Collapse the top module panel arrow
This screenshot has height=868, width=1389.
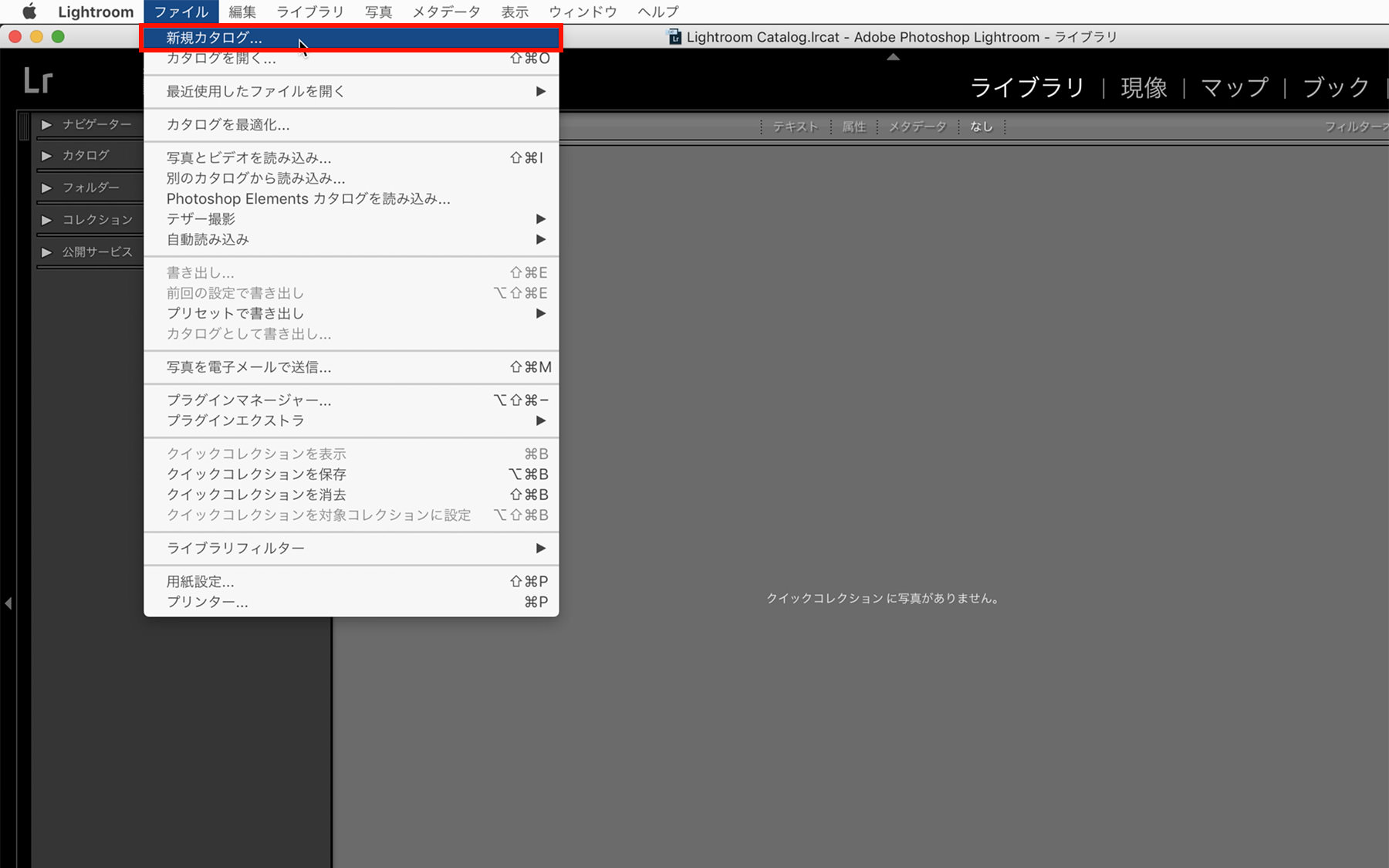click(893, 57)
